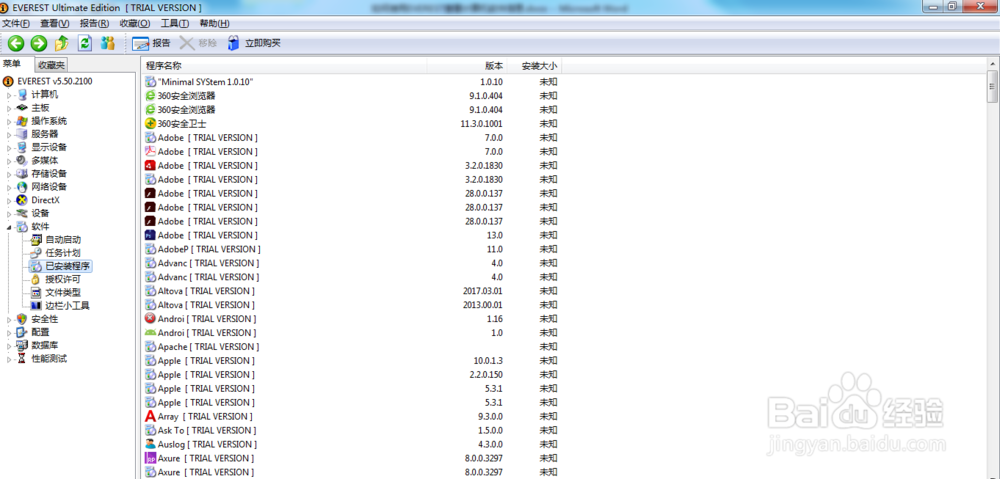Open the 报告 report toolbar button

(x=152, y=43)
